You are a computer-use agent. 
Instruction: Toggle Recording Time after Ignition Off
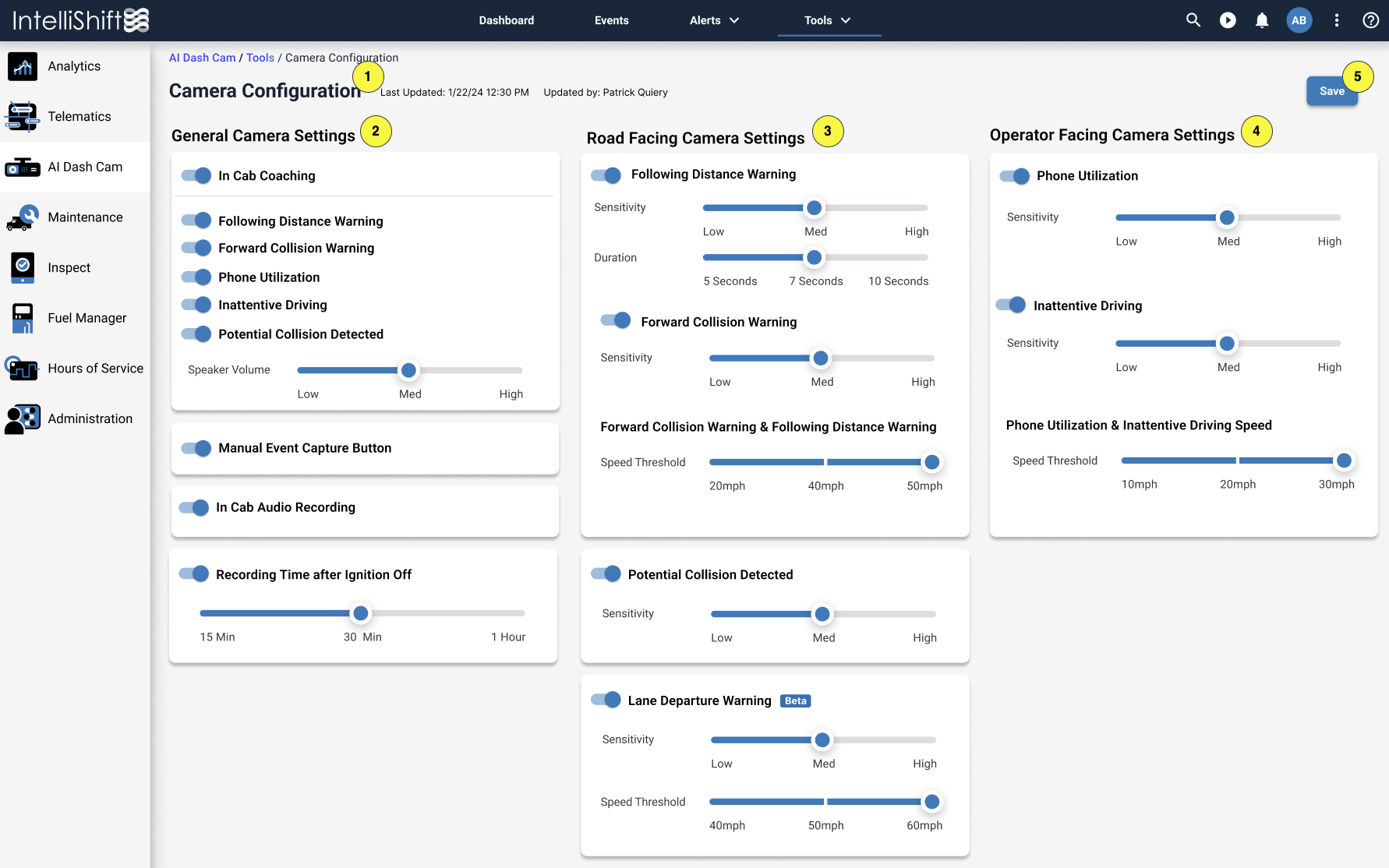tap(194, 574)
